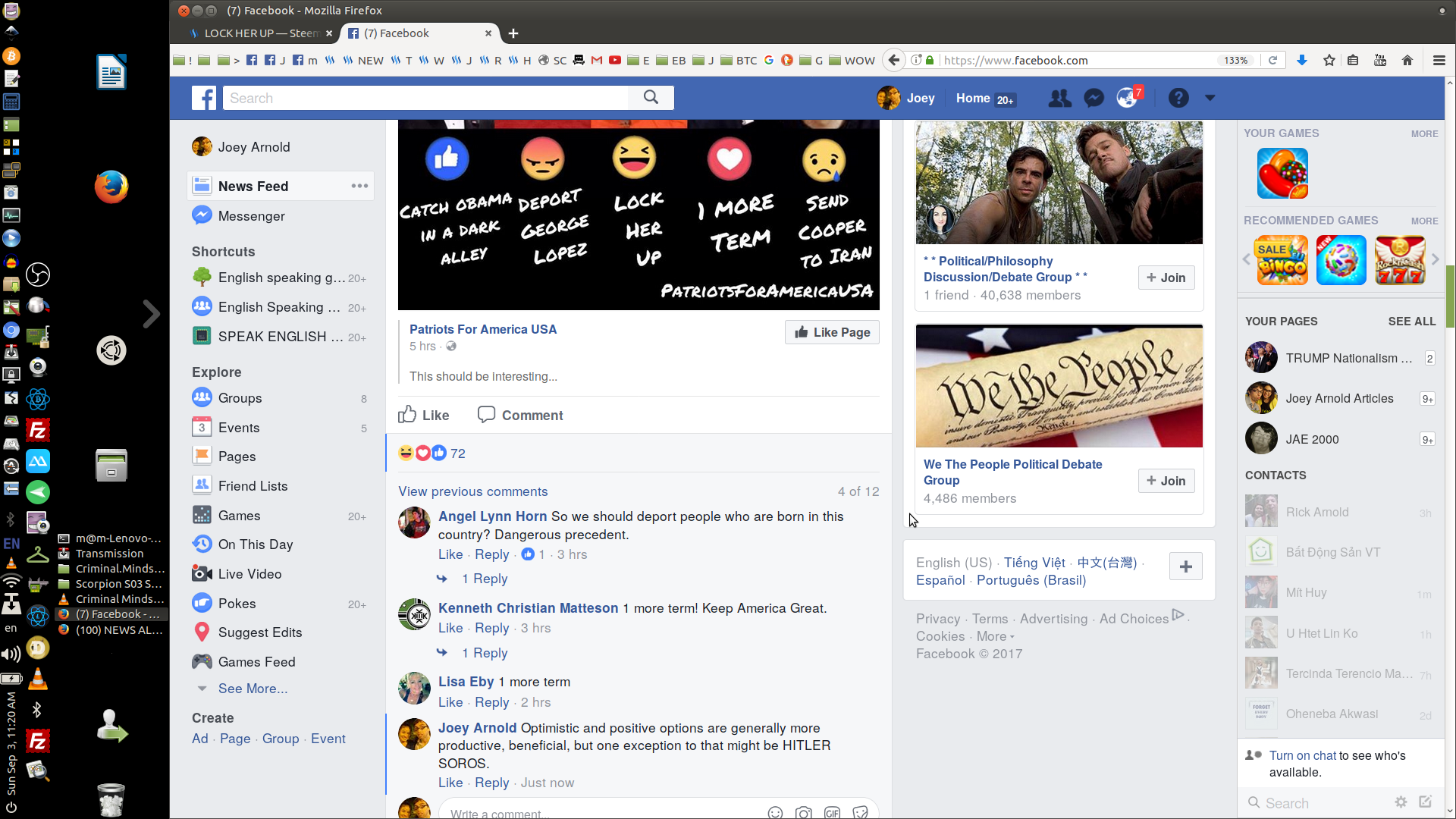This screenshot has height=819, width=1456.
Task: Go to Firefox home page icon
Action: [1407, 60]
